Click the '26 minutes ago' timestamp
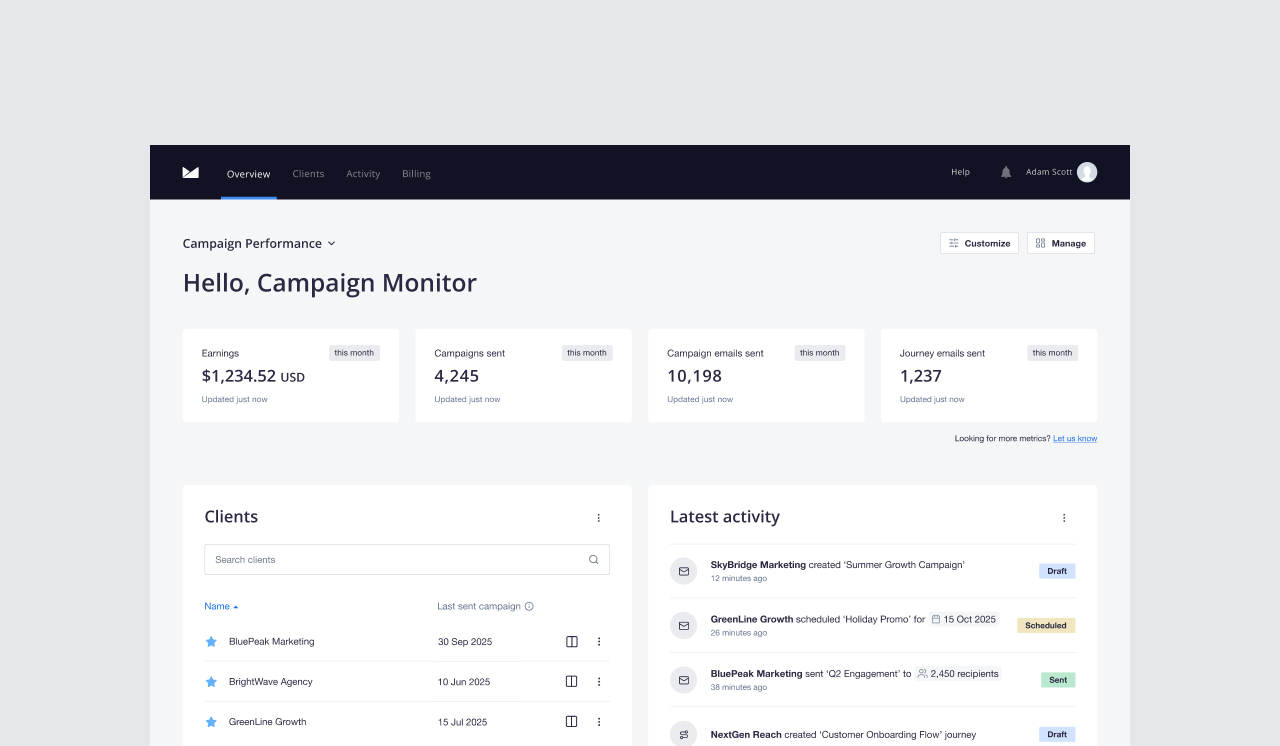 point(739,633)
